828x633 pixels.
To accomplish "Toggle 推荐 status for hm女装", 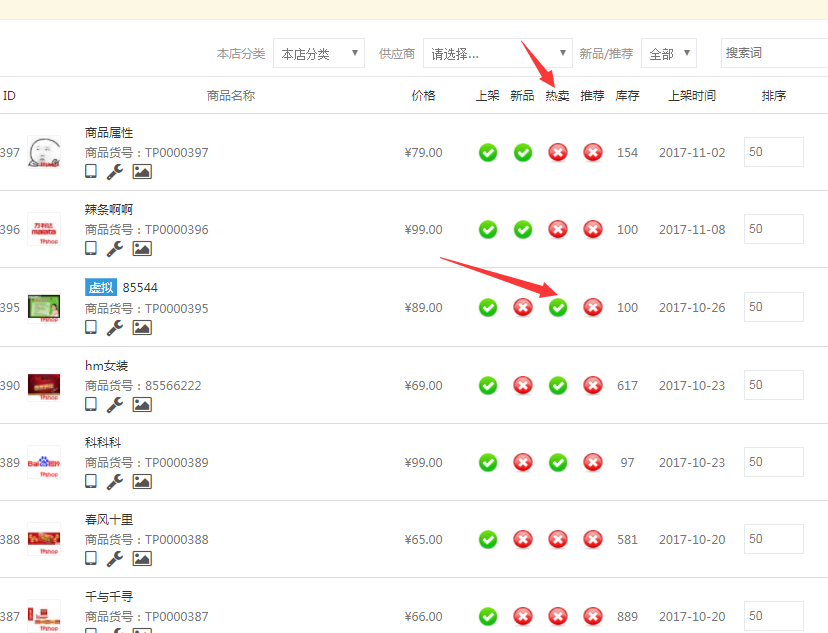I will (x=593, y=385).
